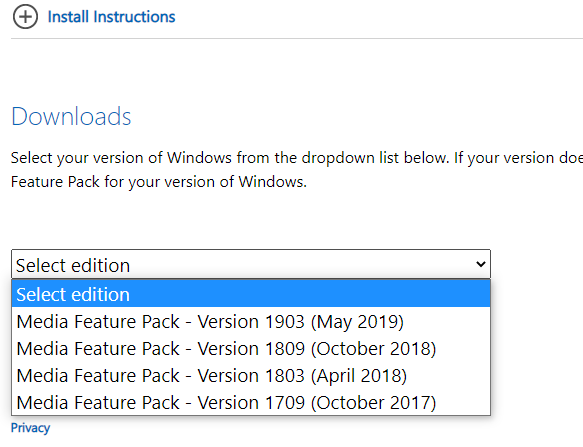Pick Media Feature Pack Version 1803 (April 2018)
Screen dimensions: 583x447
click(x=251, y=376)
